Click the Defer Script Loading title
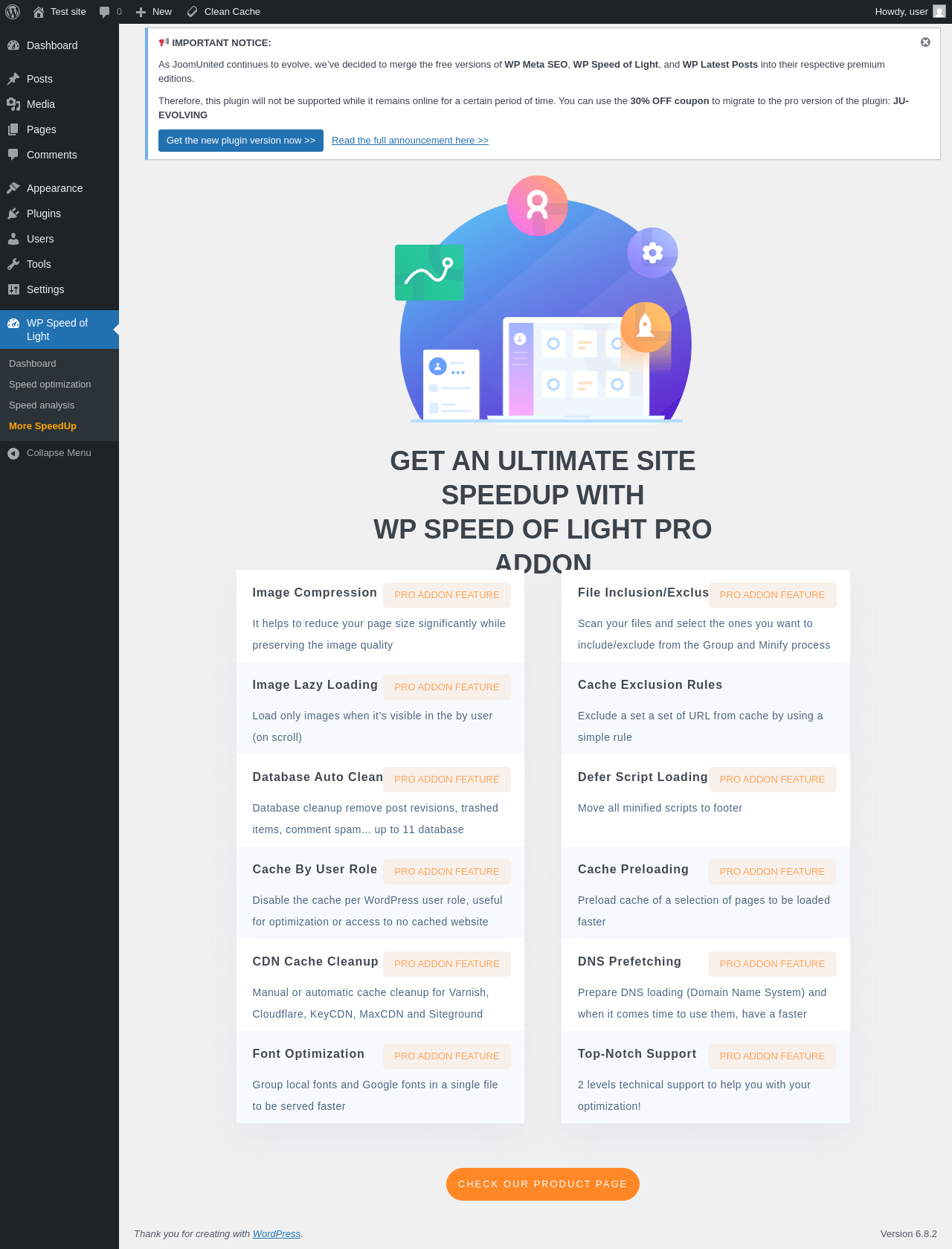This screenshot has height=1249, width=952. 643,777
